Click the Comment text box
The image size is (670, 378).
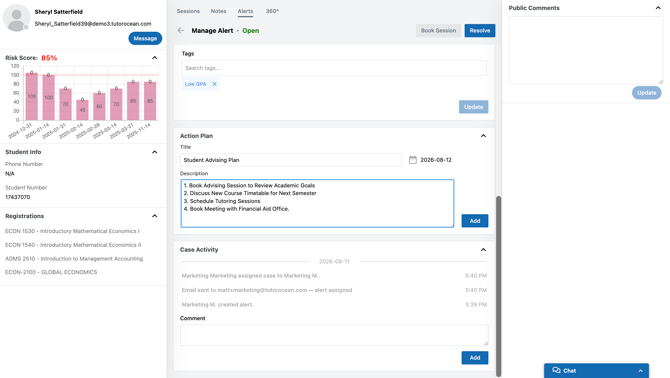click(x=334, y=335)
